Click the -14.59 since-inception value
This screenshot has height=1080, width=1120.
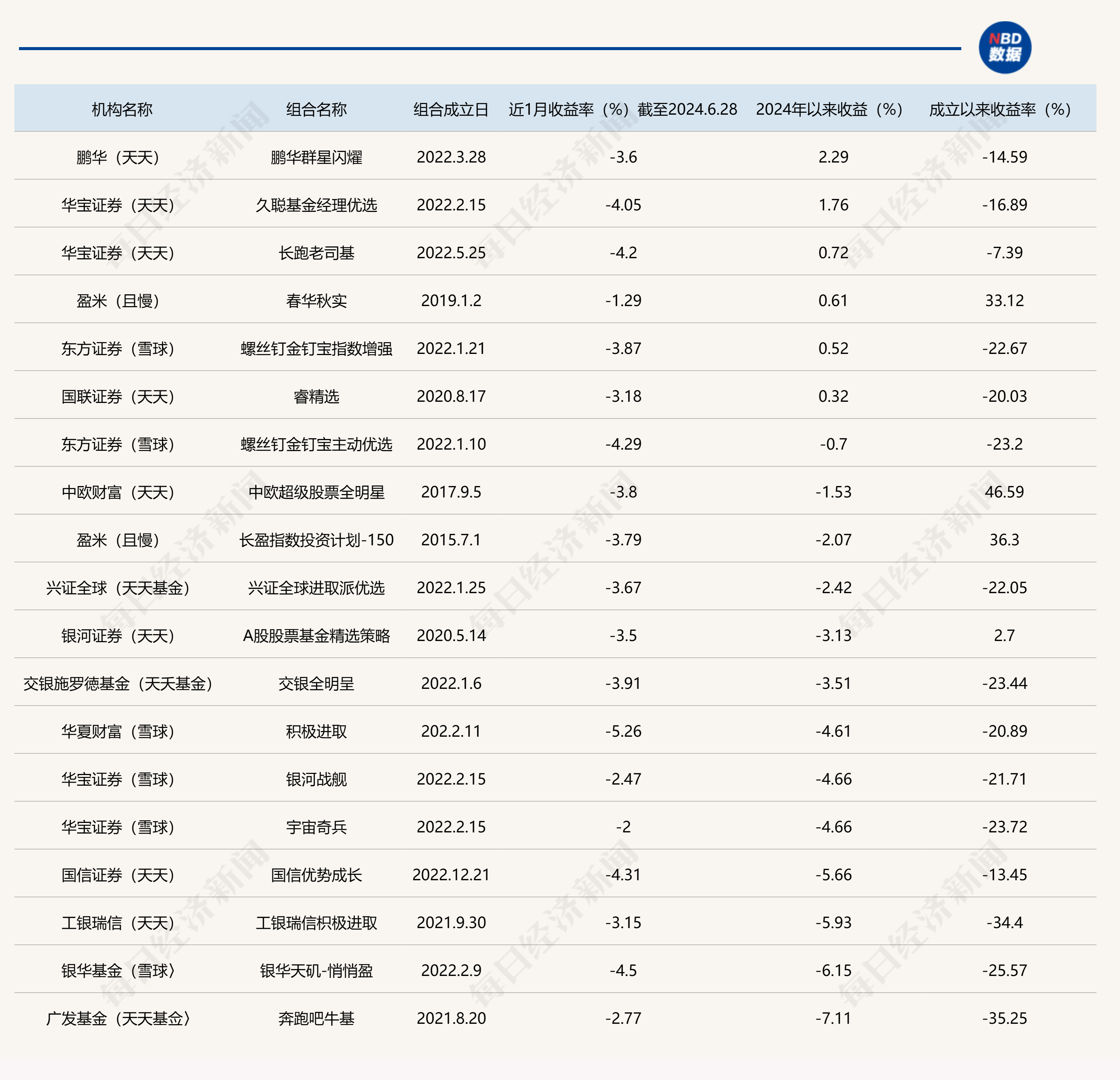click(1005, 157)
